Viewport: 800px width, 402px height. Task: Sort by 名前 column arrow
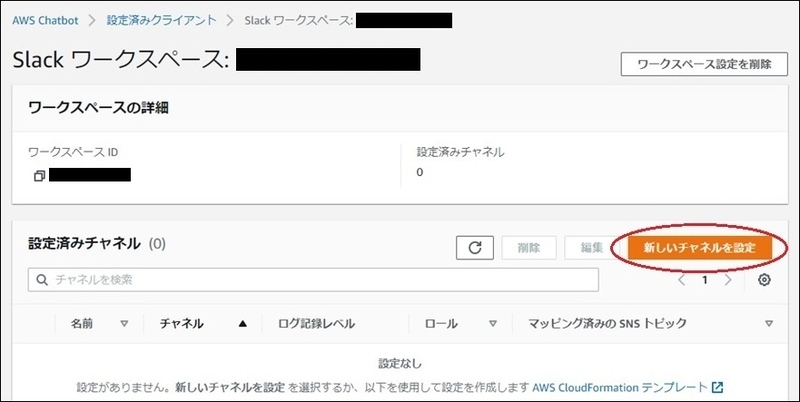click(124, 323)
